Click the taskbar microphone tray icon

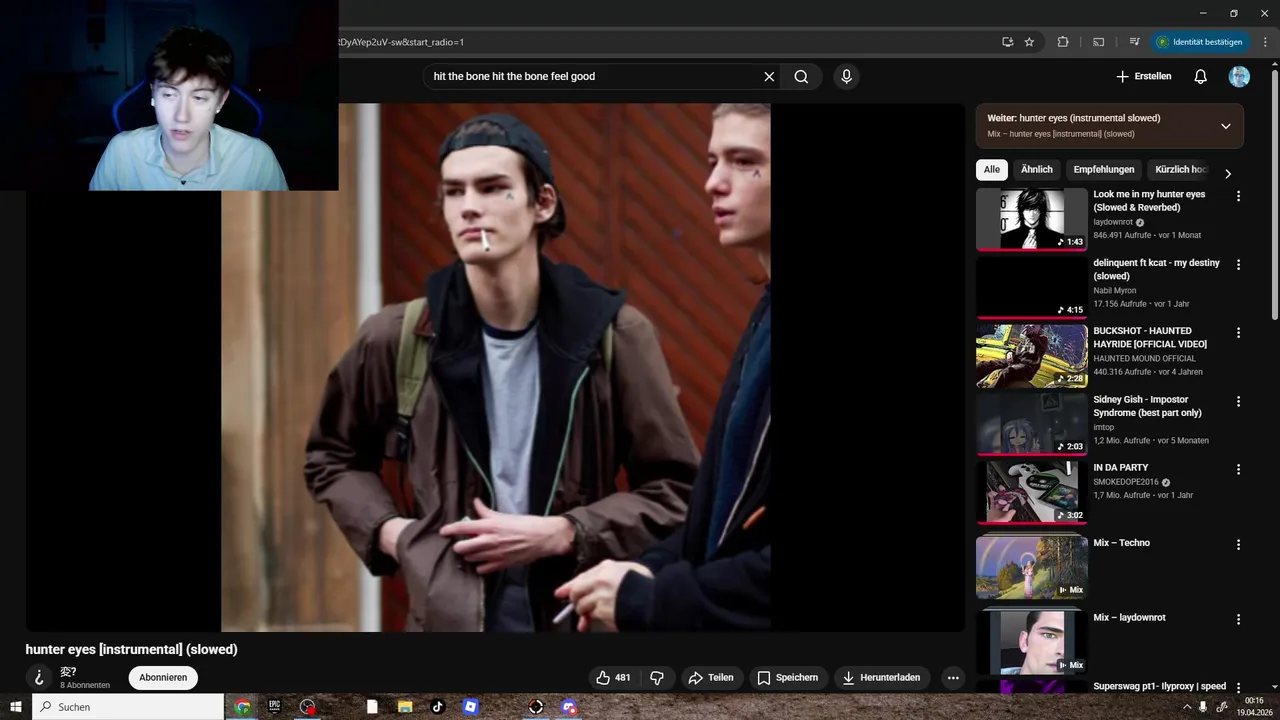click(x=1202, y=707)
